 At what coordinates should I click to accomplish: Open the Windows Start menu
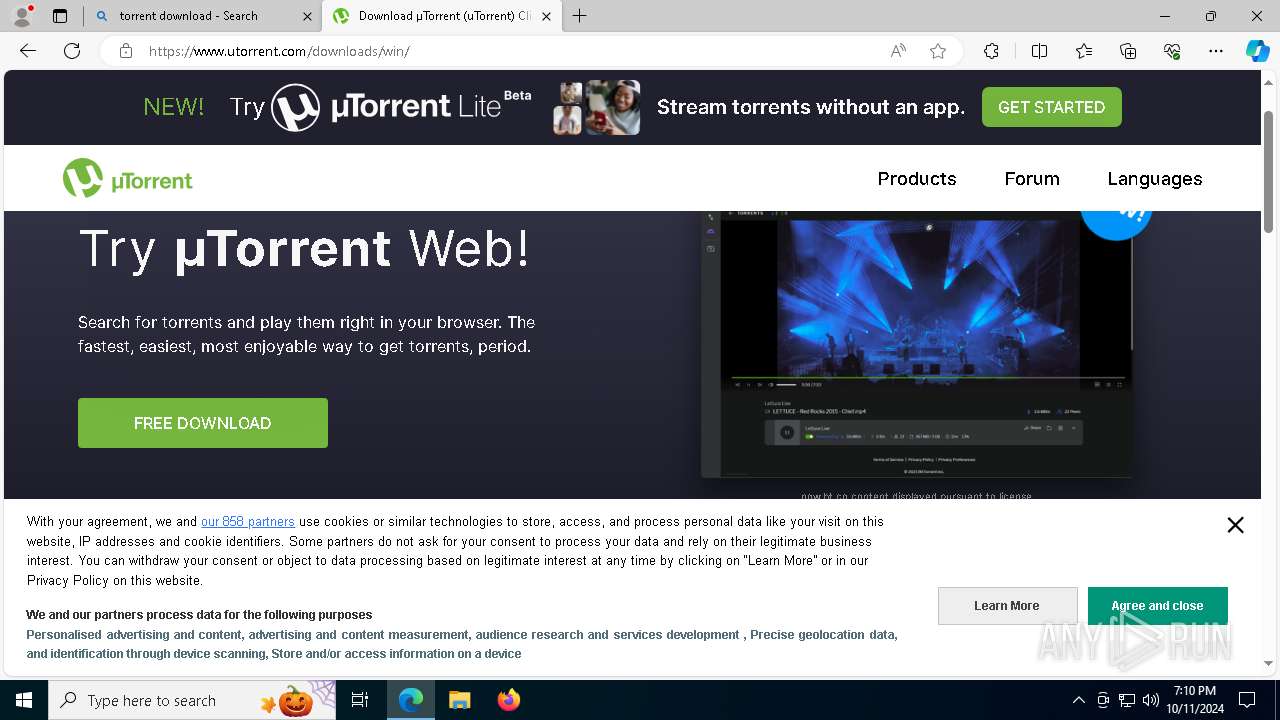(24, 700)
